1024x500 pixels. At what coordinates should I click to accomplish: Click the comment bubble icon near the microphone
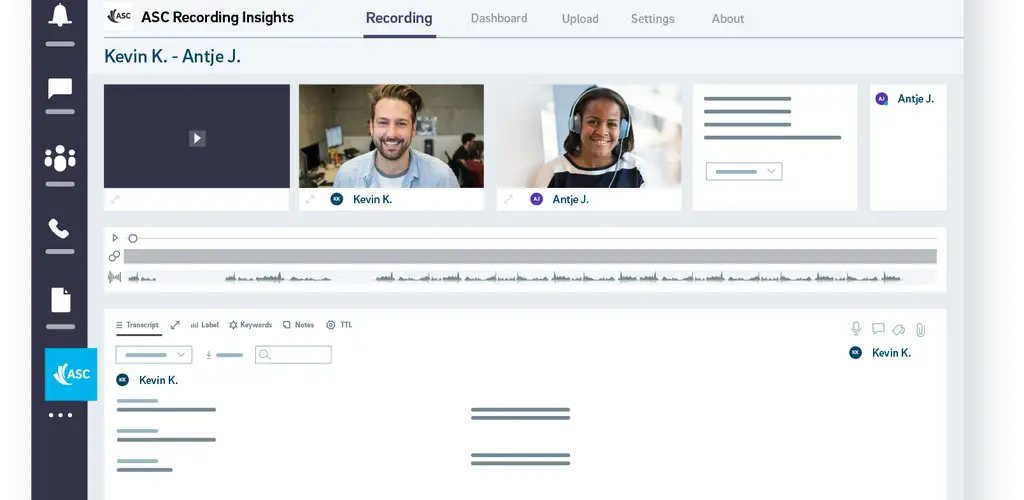tap(878, 328)
